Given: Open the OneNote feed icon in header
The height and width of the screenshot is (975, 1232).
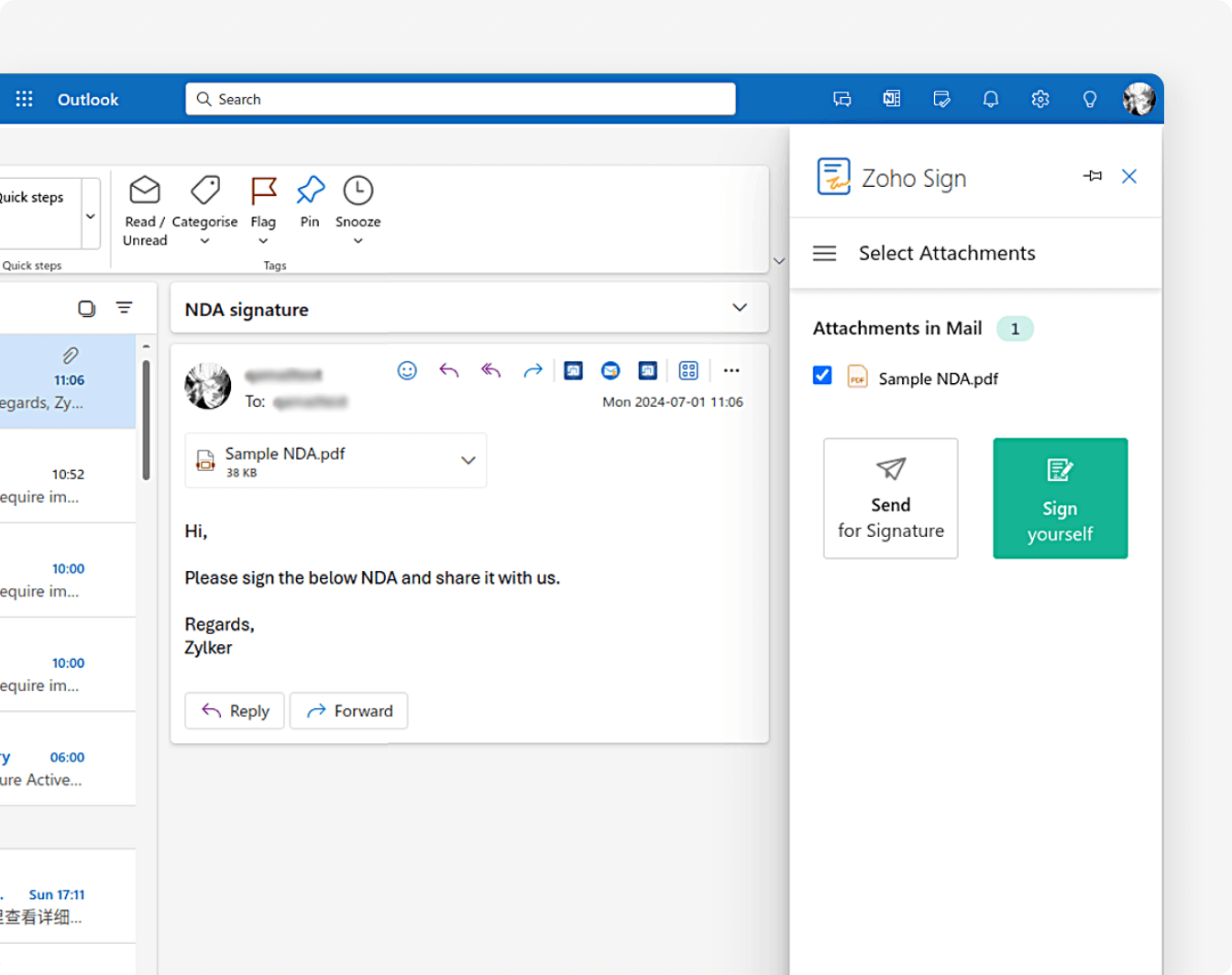Looking at the screenshot, I should [x=892, y=99].
